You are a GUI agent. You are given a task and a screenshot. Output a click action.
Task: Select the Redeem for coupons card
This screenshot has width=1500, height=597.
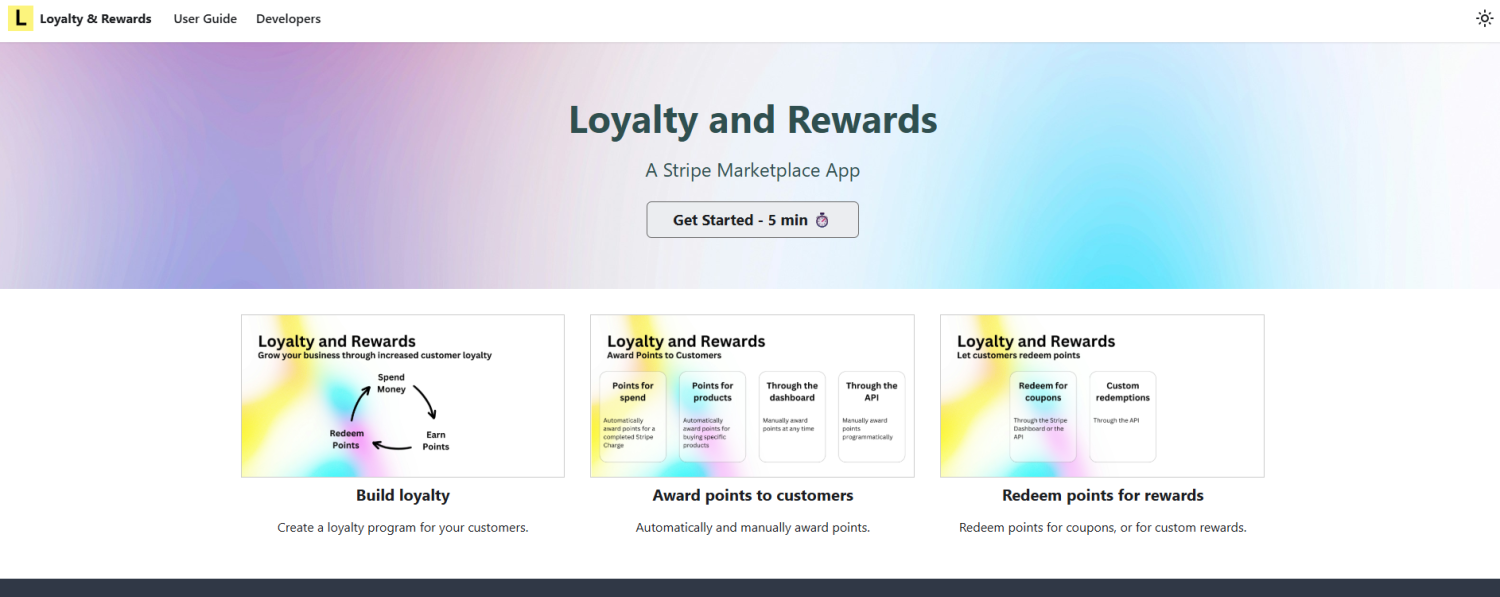click(x=1043, y=417)
